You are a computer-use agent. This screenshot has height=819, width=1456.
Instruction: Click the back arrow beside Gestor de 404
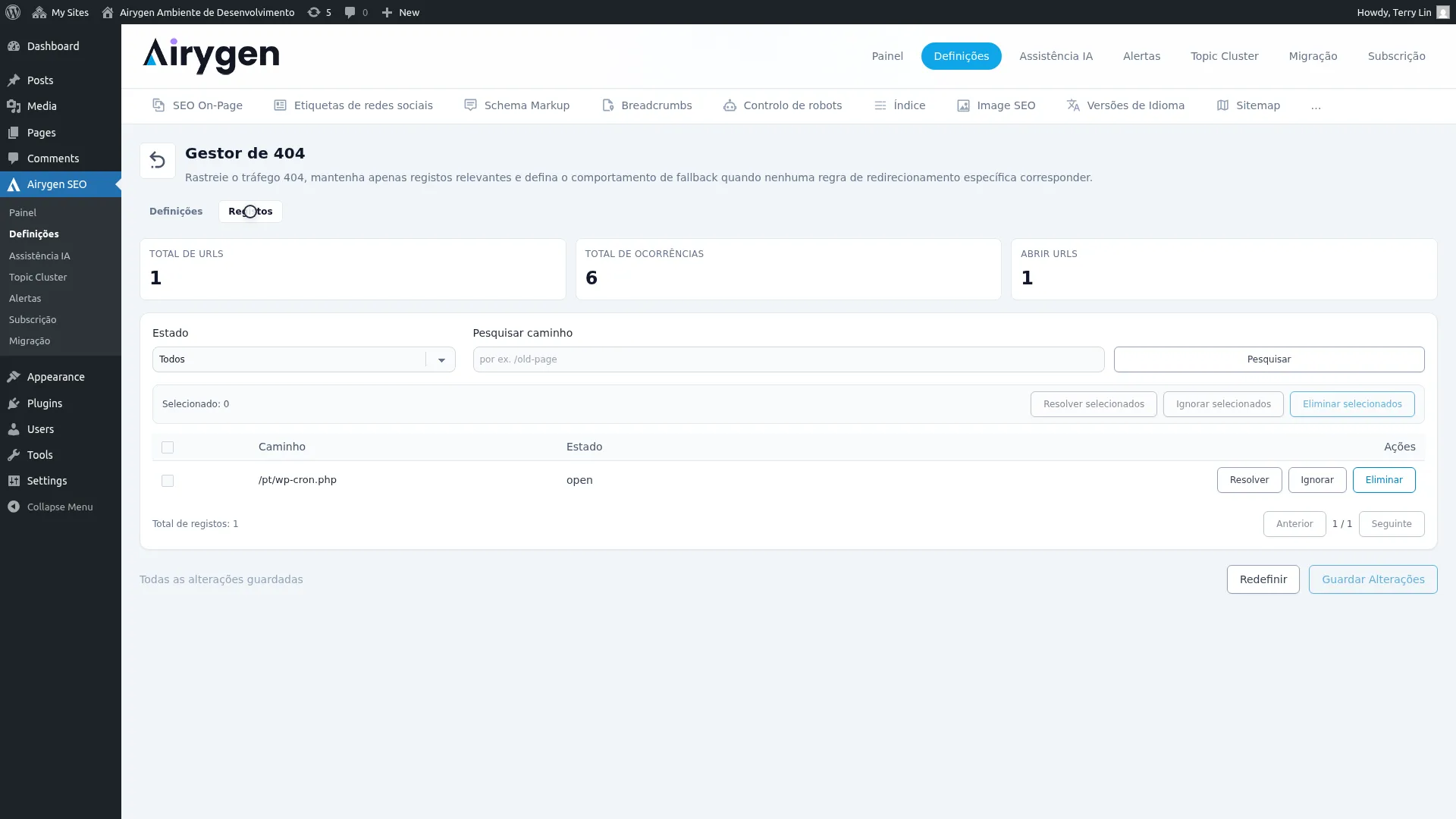pos(158,161)
